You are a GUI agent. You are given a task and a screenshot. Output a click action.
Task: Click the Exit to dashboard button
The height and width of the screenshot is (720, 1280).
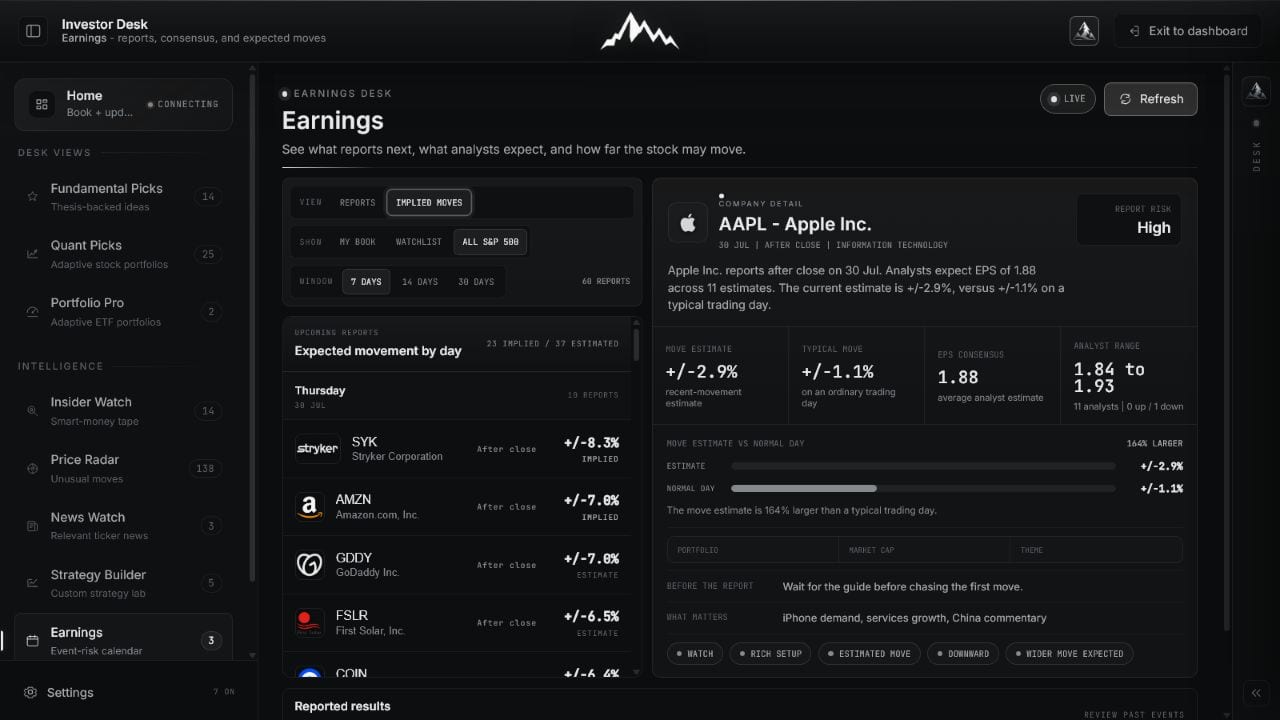[x=1189, y=31]
